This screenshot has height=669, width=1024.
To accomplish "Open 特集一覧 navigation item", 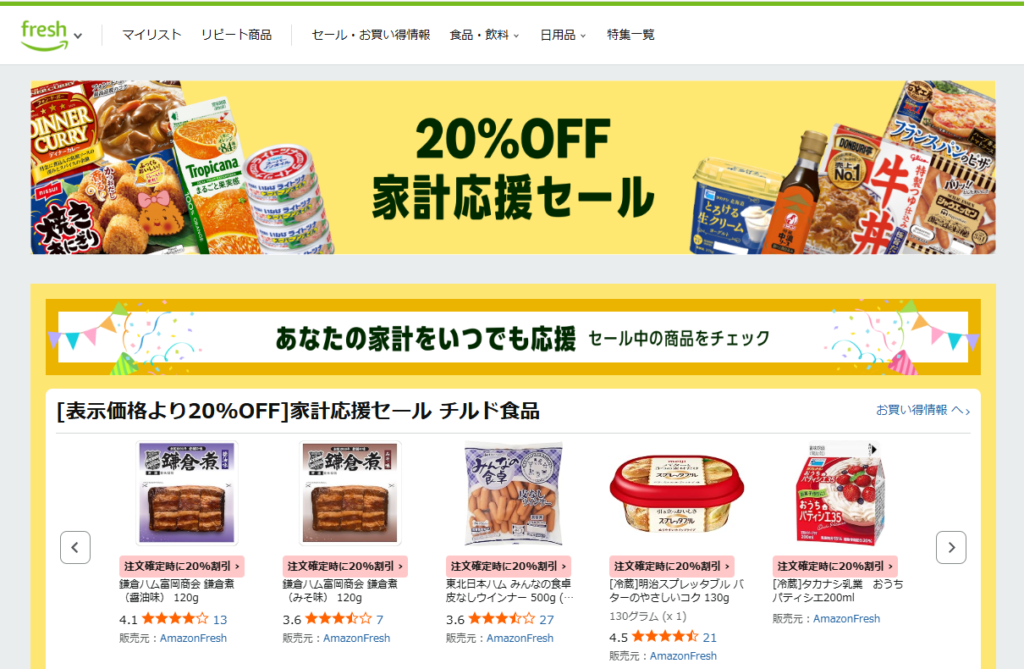I will tap(630, 35).
